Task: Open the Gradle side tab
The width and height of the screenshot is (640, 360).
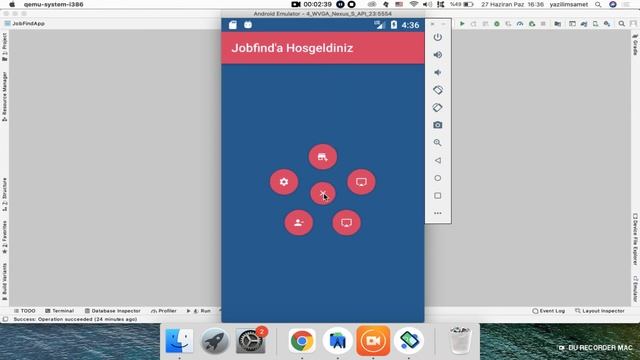Action: click(x=635, y=45)
